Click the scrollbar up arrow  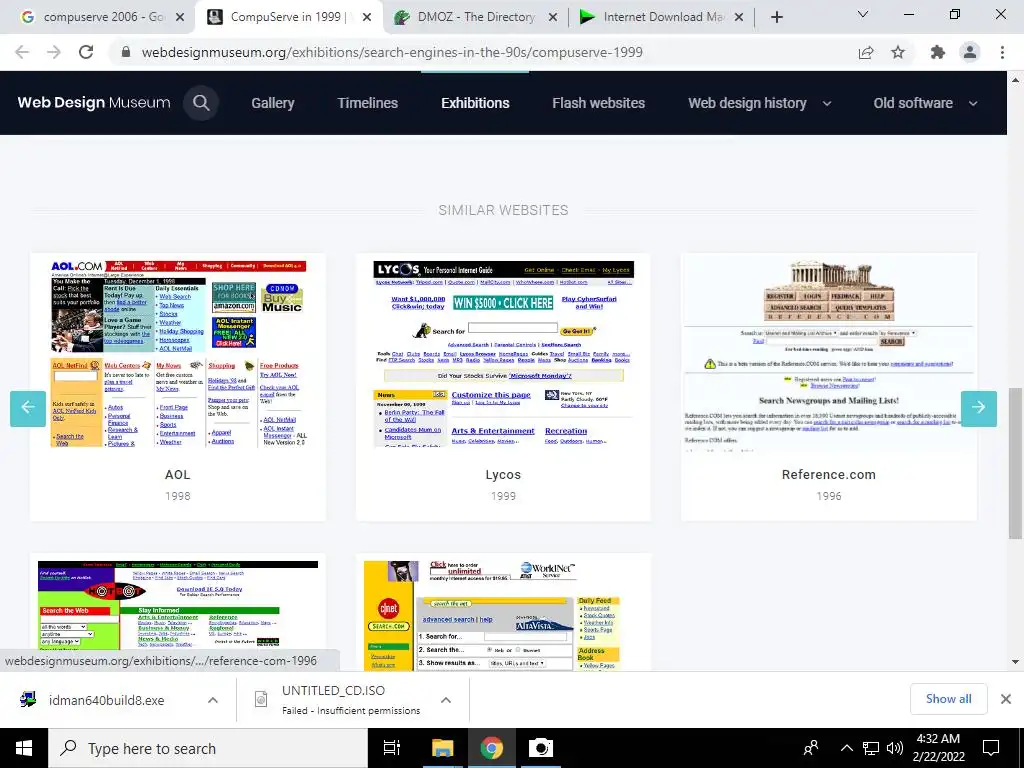tap(1015, 80)
